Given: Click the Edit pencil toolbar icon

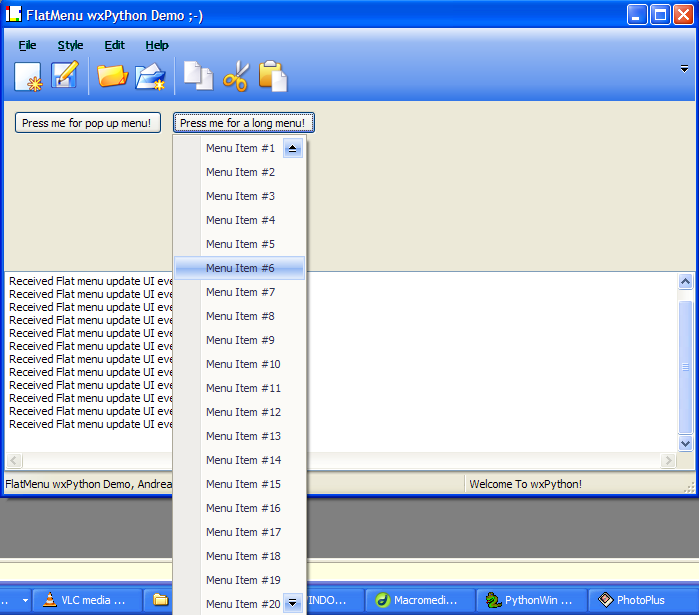Looking at the screenshot, I should [x=65, y=75].
